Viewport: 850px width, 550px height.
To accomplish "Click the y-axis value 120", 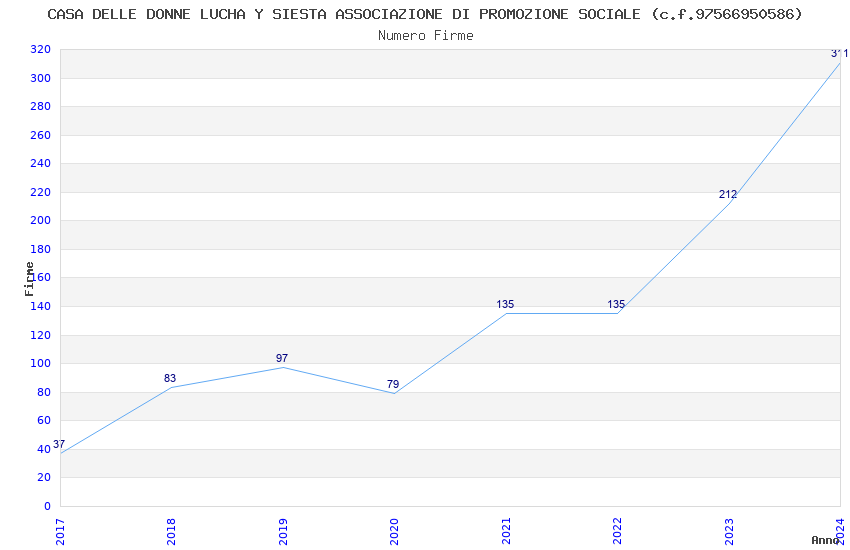I will (40, 335).
